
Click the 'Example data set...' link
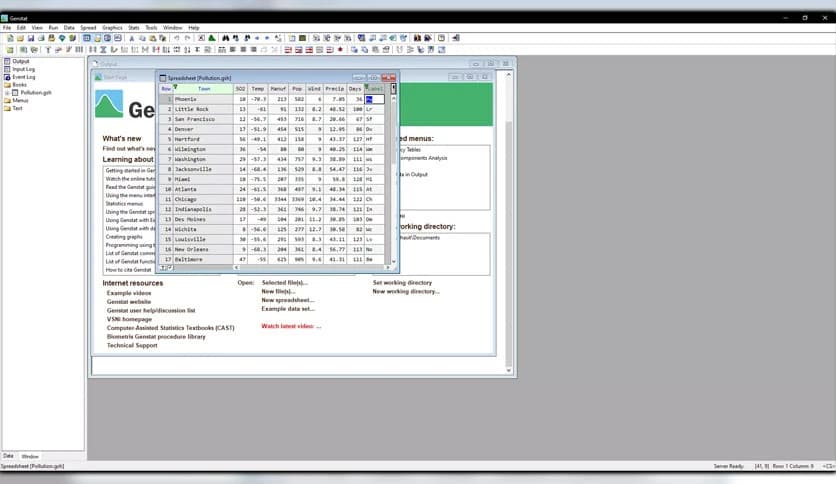288,309
